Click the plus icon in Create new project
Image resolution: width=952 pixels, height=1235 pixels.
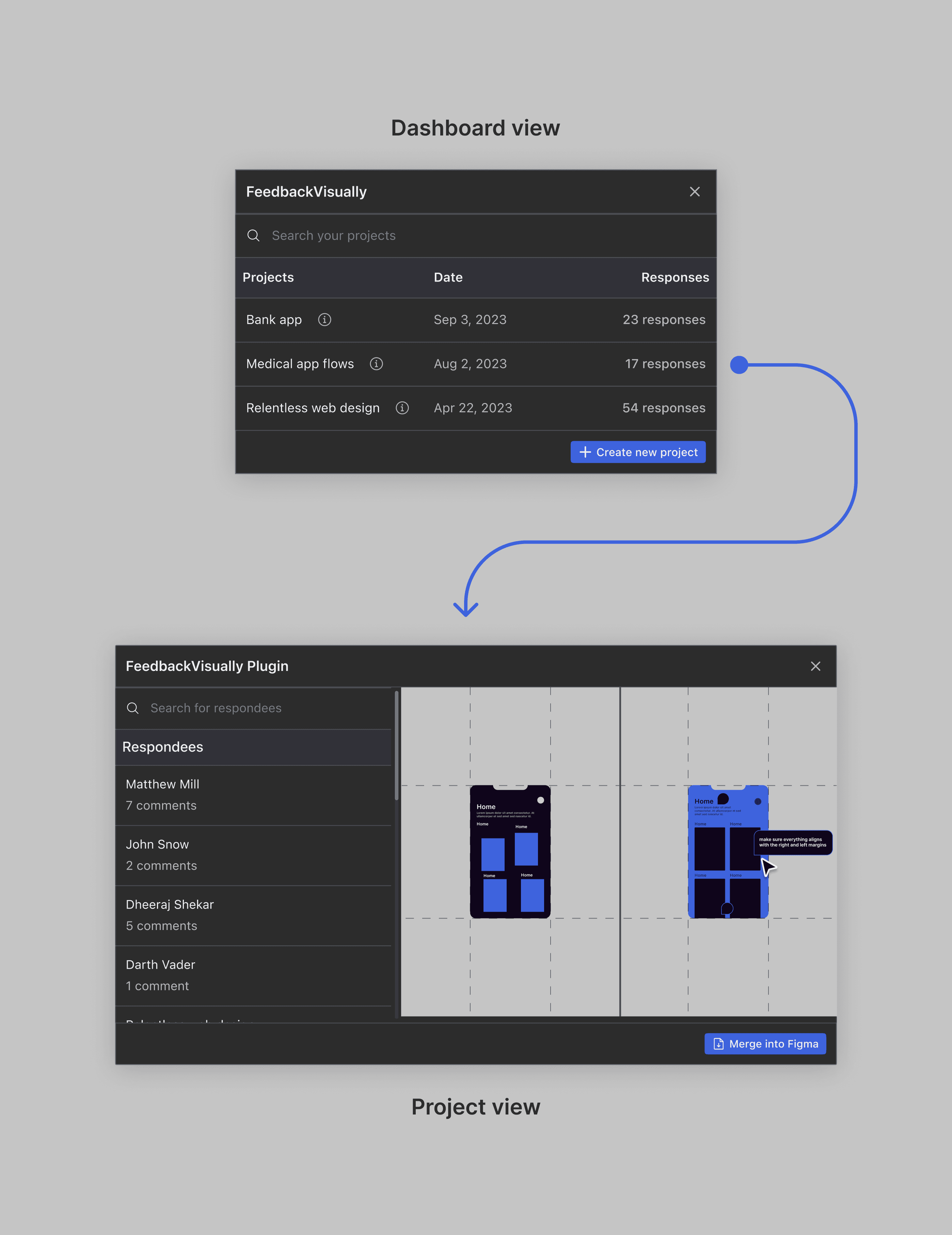585,452
